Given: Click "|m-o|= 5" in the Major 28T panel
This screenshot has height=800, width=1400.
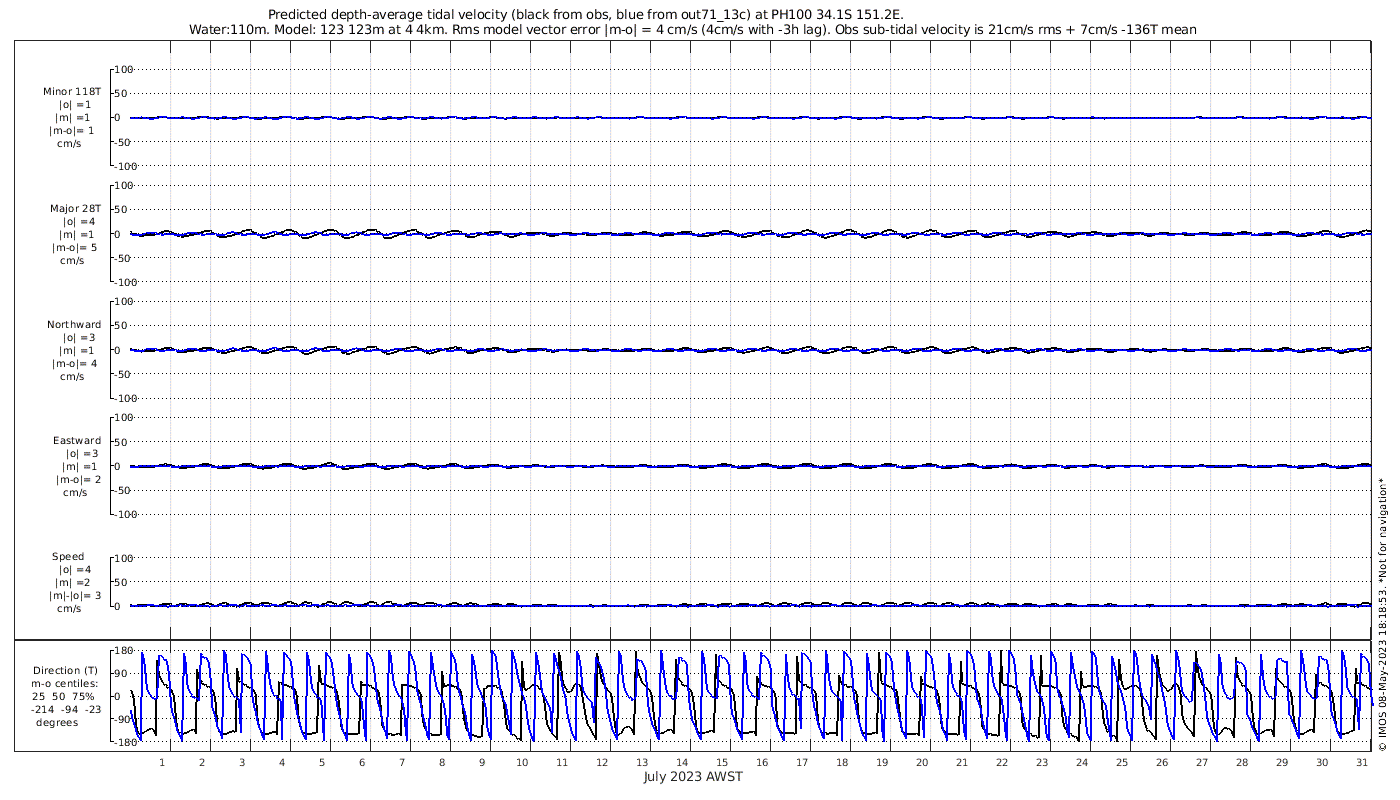Looking at the screenshot, I should (x=75, y=247).
